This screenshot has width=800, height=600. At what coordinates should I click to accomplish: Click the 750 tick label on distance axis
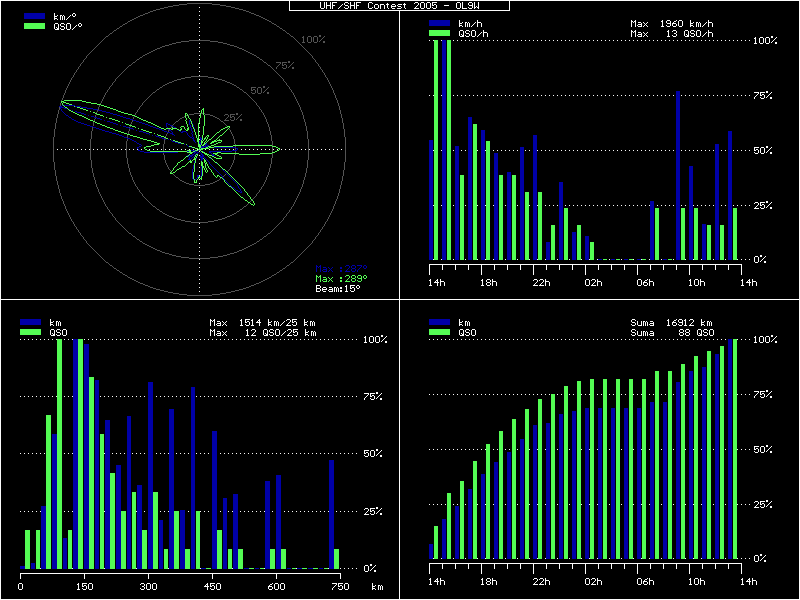click(x=340, y=587)
